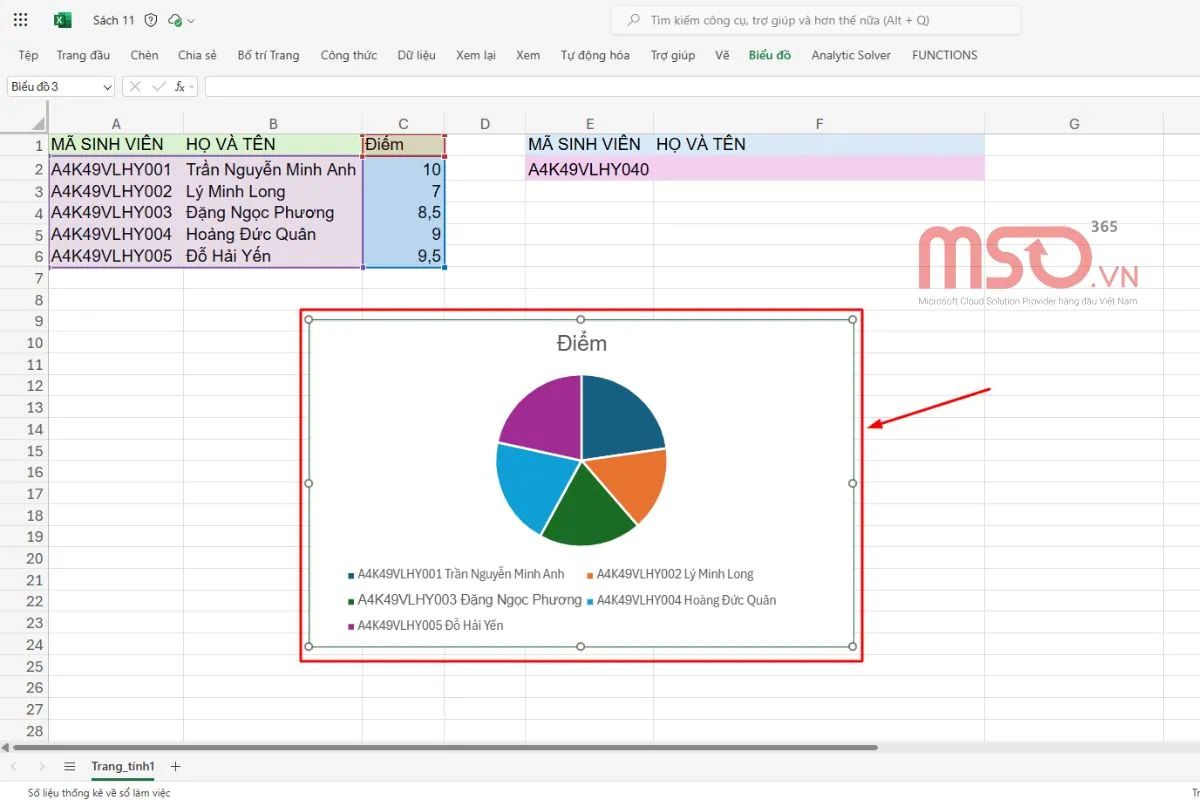Confirm entry using the checkmark icon
The width and height of the screenshot is (1200, 800).
[158, 86]
